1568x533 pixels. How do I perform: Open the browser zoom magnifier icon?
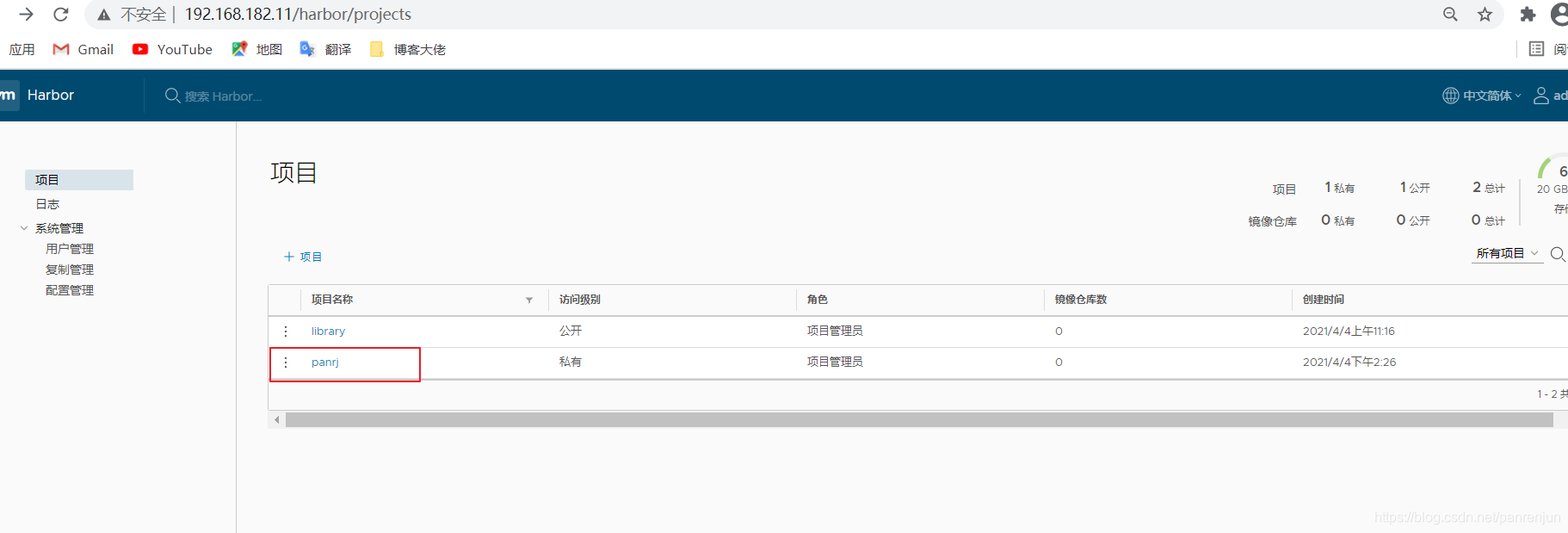pos(1450,14)
